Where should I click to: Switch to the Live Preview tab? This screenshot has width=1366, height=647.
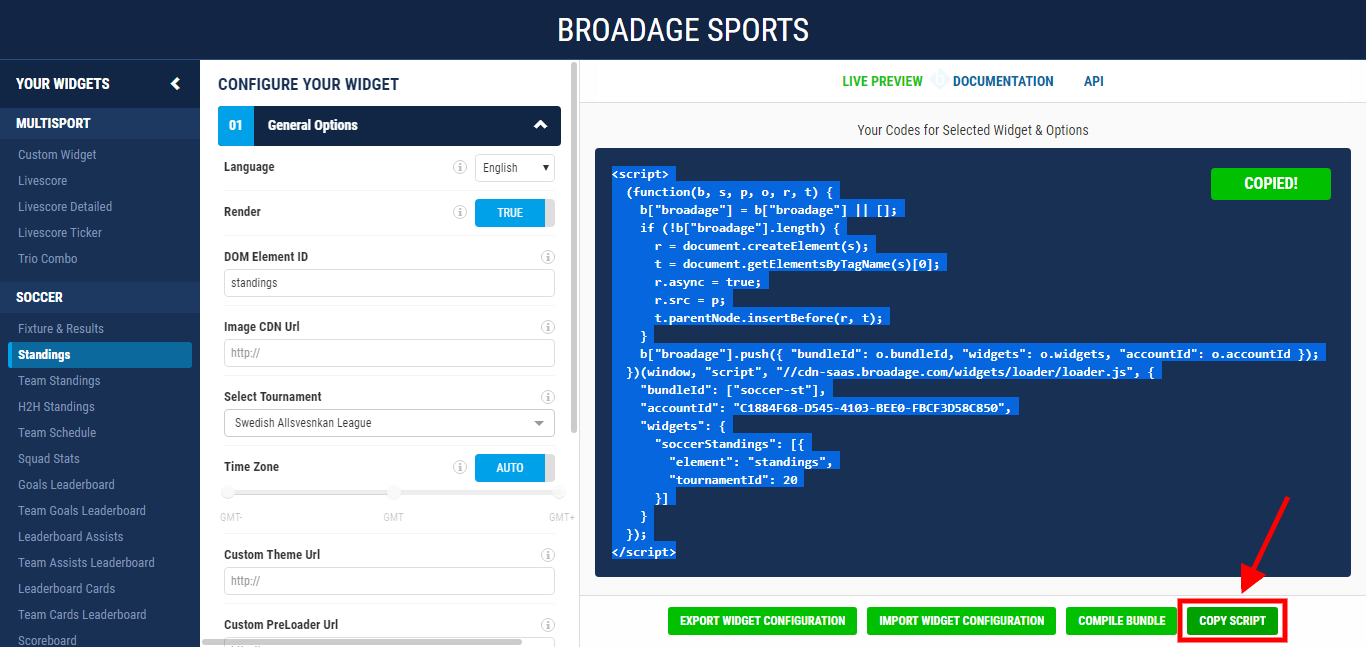click(882, 82)
